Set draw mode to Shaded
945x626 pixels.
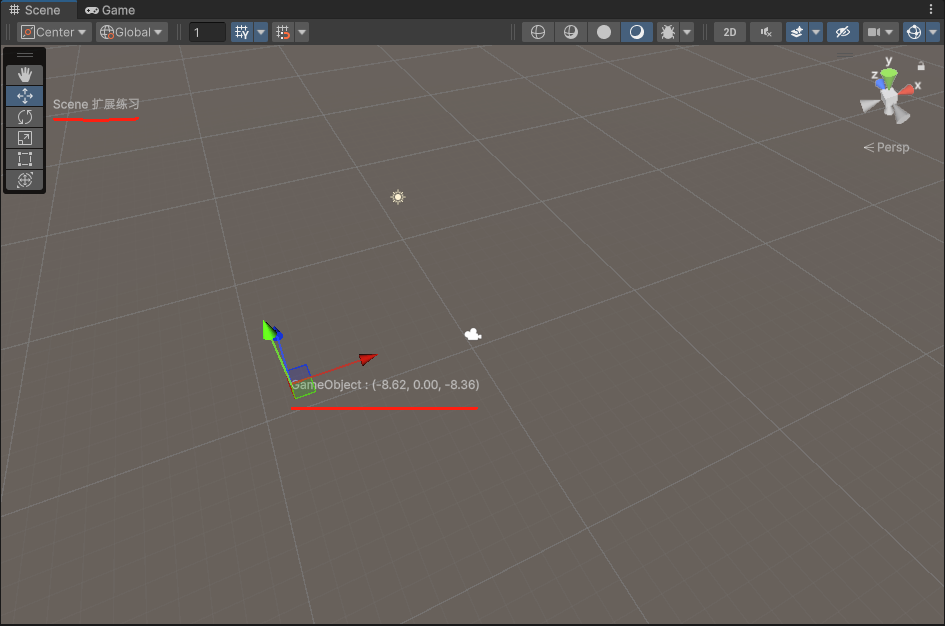636,32
